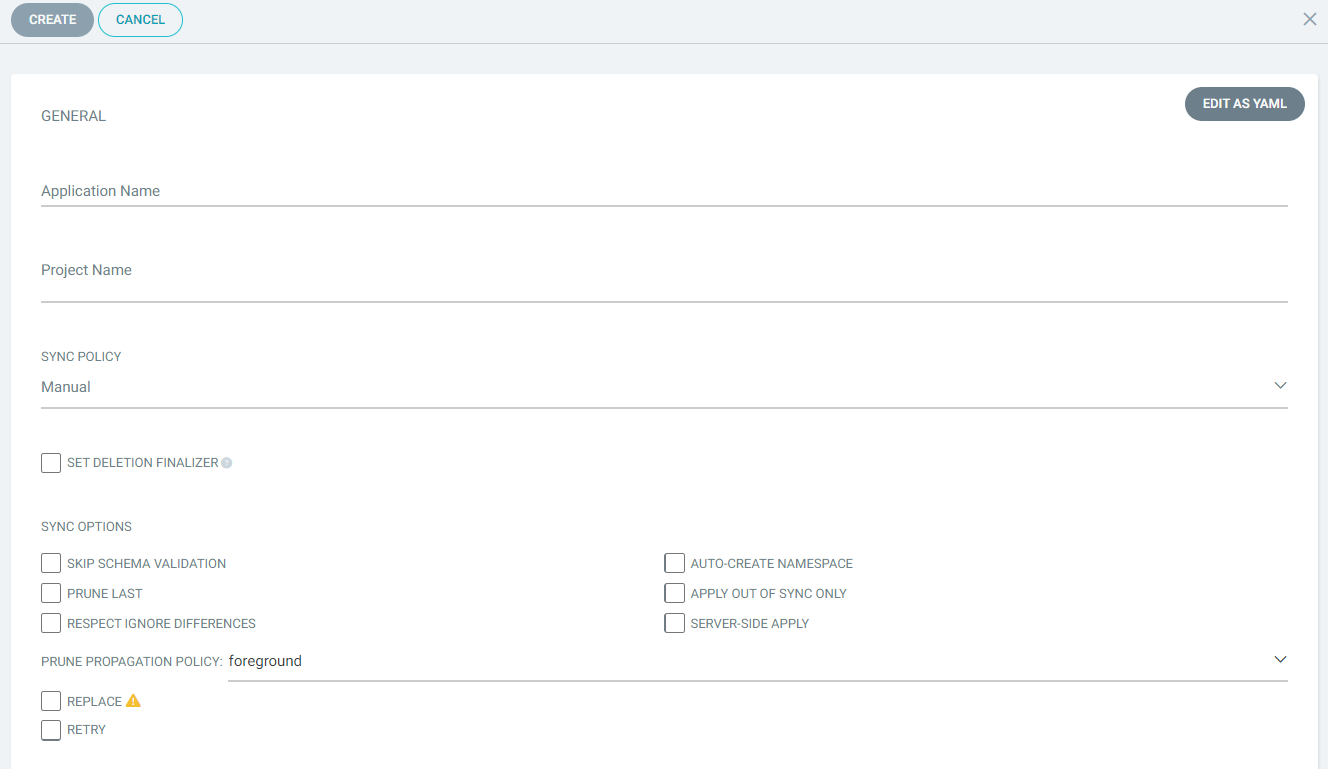This screenshot has height=769, width=1328.
Task: Click the PRUNE PROPAGATION POLICY label
Action: [131, 662]
